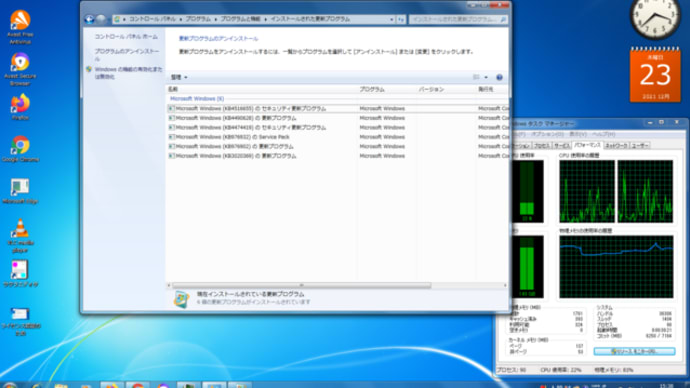Click the update list horizontal scrollbar thumb
This screenshot has height=388, width=690.
coord(302,286)
